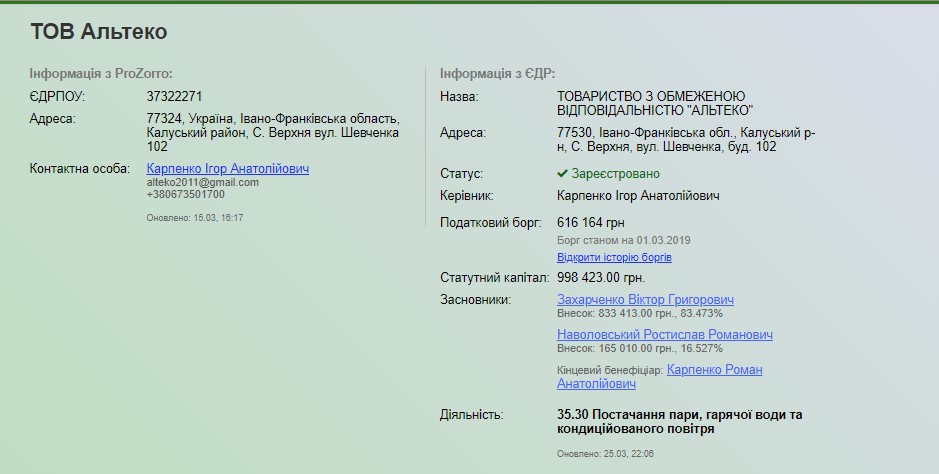
Task: Open the Відкрити історію боргів link
Action: point(614,257)
